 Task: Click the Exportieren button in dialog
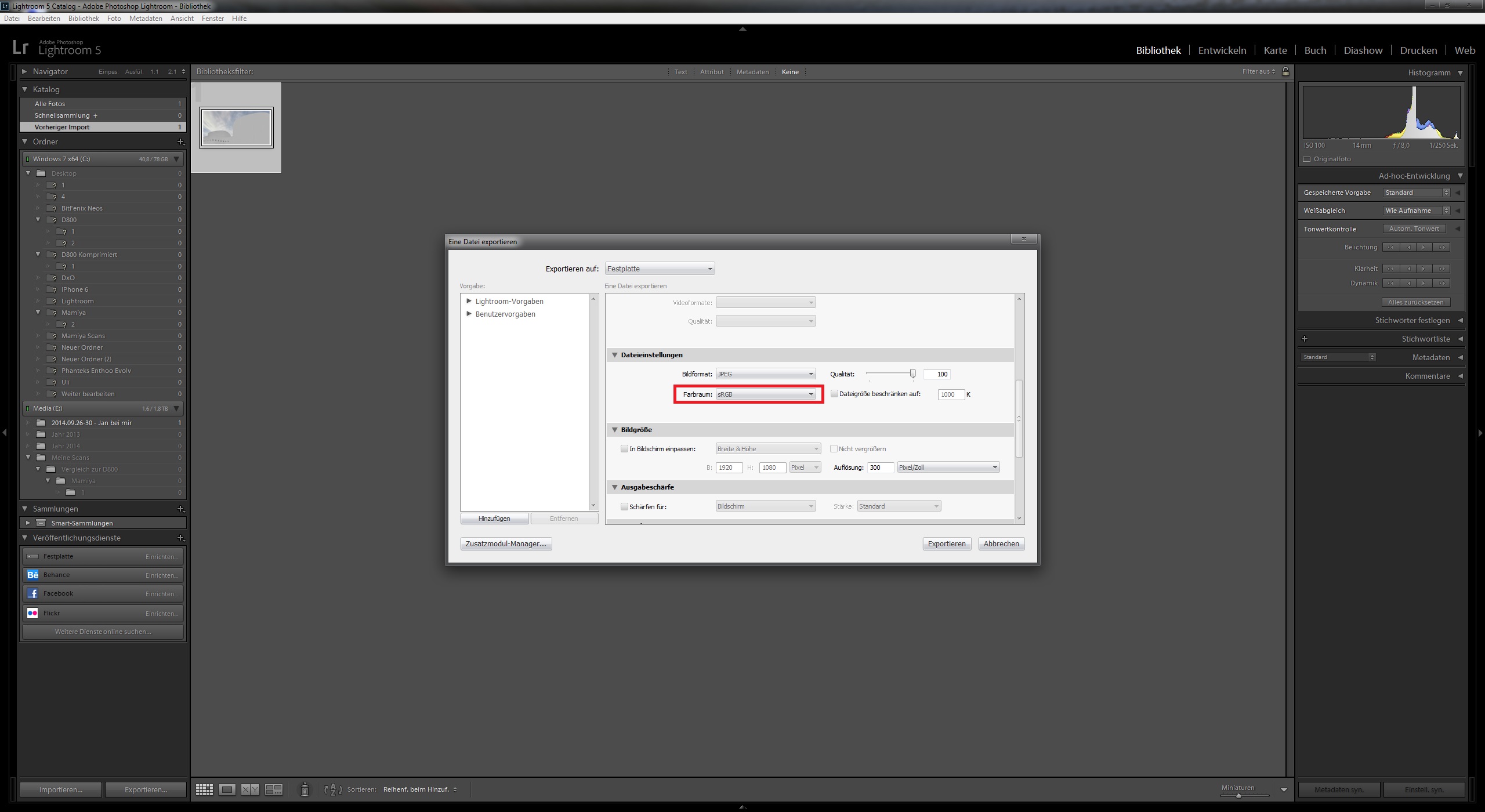[x=946, y=543]
